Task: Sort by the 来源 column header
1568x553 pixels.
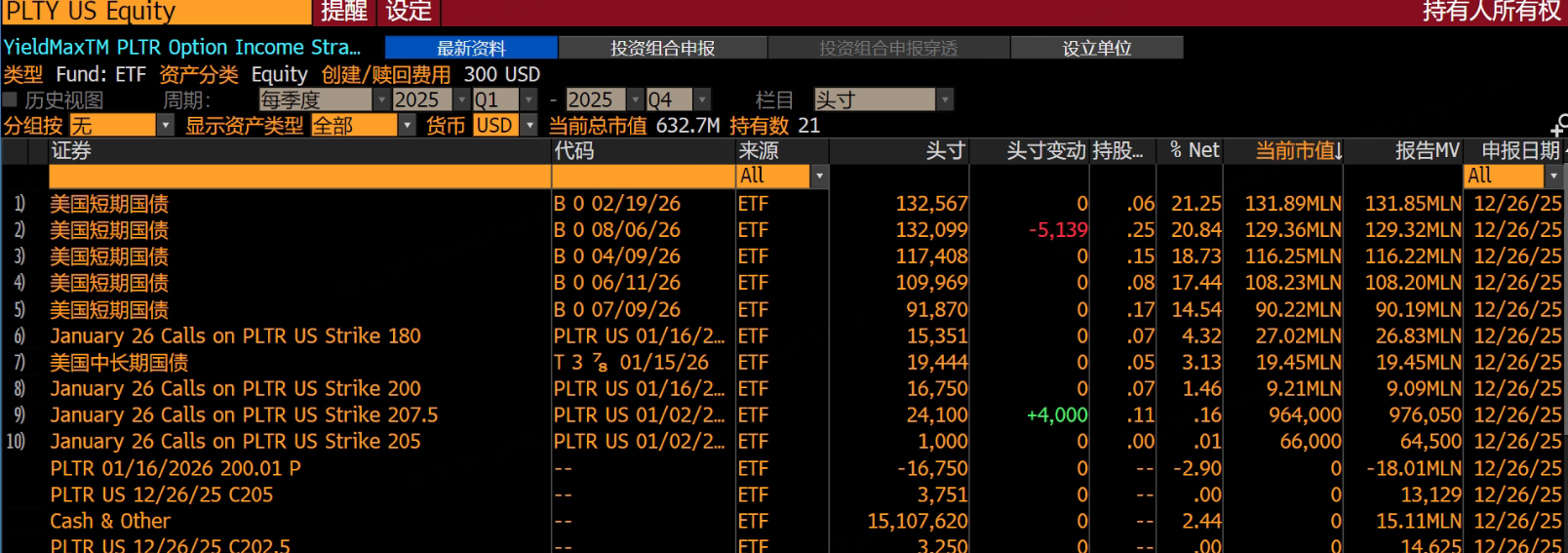Action: point(783,151)
